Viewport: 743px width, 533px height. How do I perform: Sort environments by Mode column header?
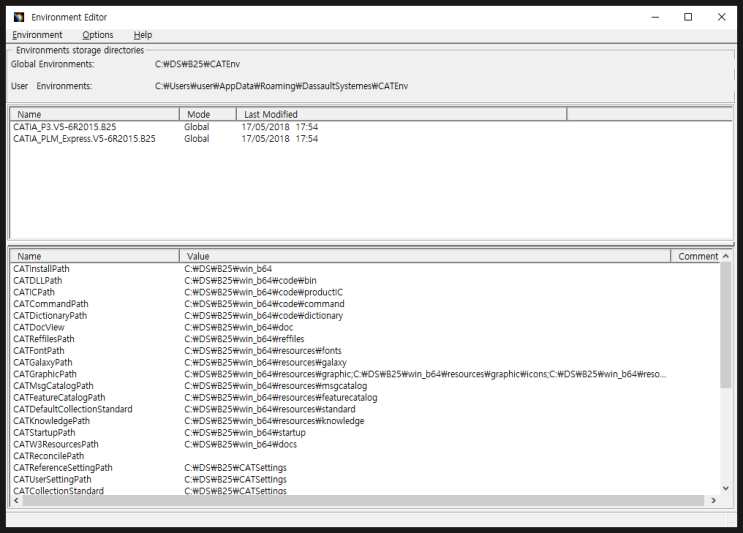point(208,114)
